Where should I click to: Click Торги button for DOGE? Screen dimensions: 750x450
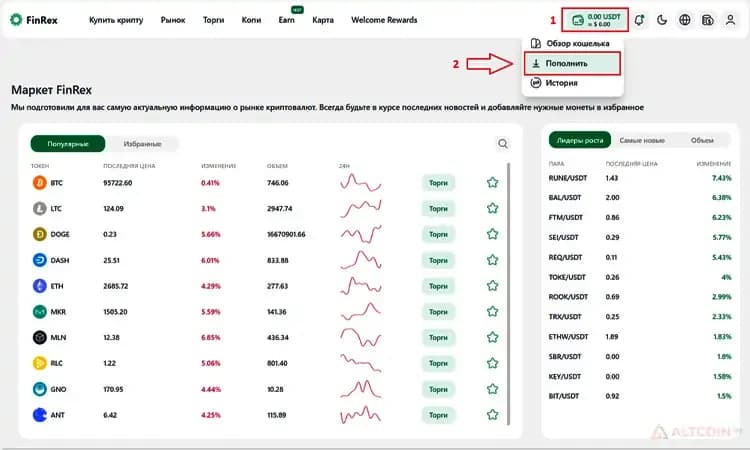click(x=438, y=234)
